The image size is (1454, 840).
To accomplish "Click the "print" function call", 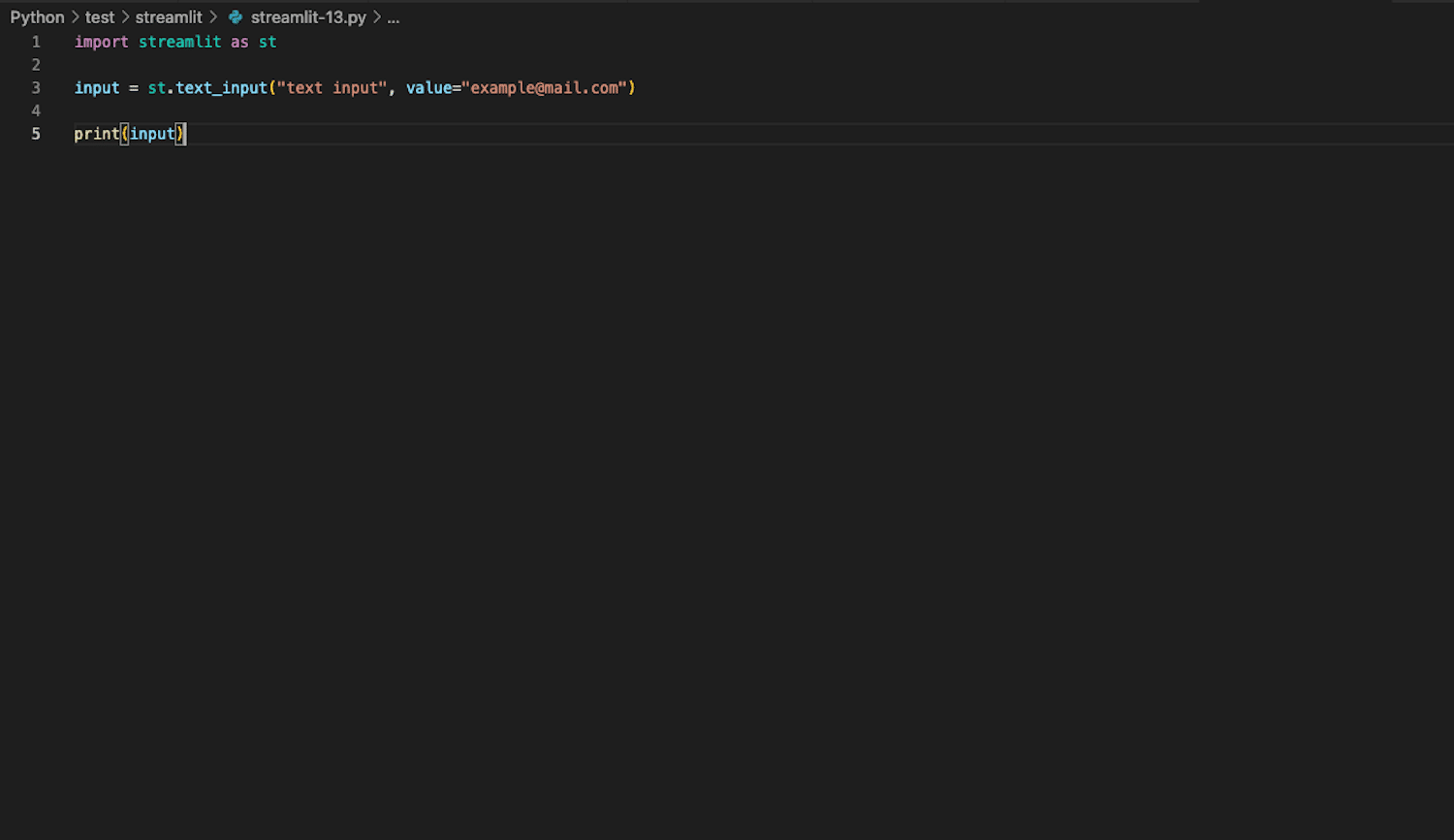I will (96, 134).
